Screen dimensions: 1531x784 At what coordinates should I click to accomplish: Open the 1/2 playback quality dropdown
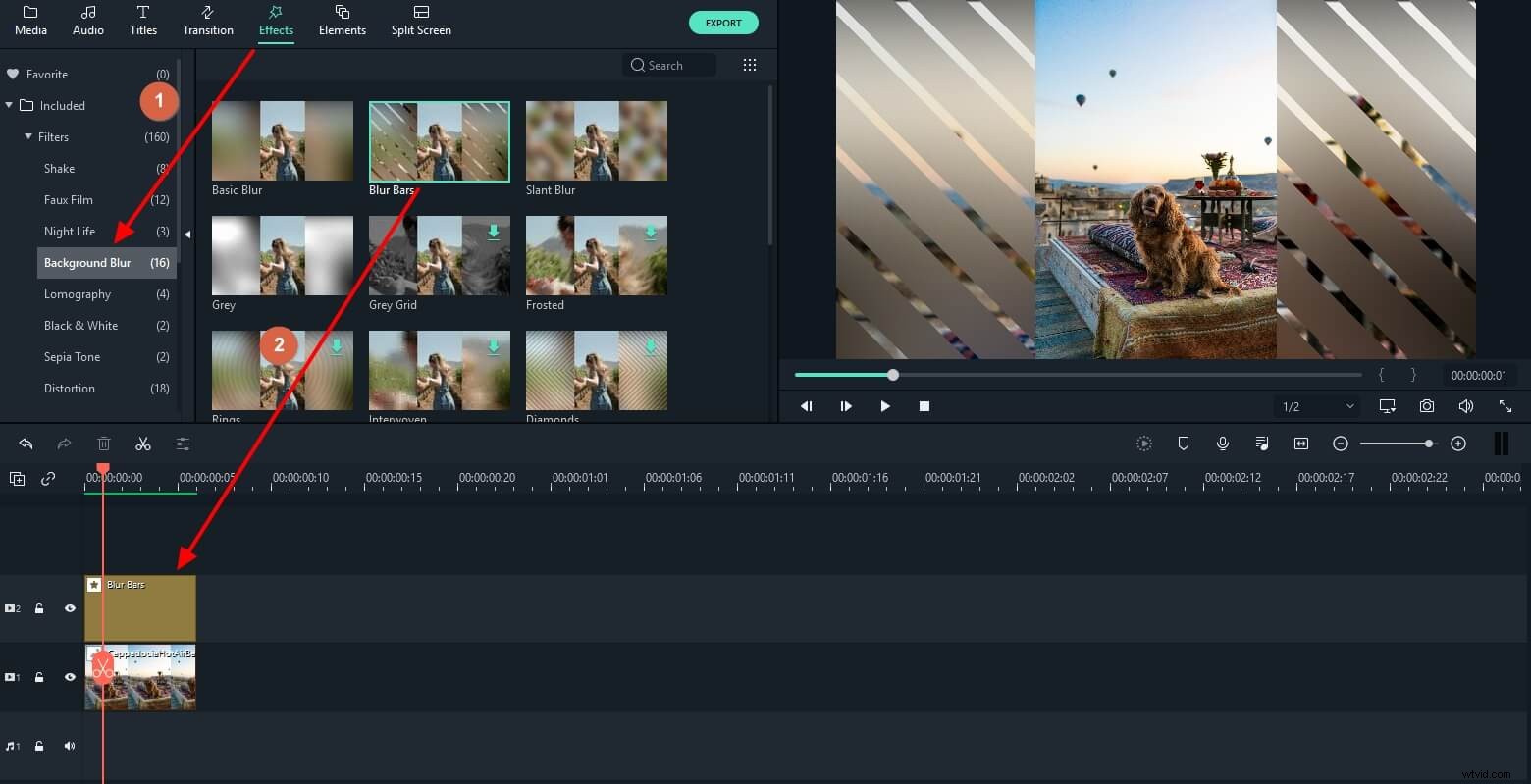pyautogui.click(x=1316, y=405)
